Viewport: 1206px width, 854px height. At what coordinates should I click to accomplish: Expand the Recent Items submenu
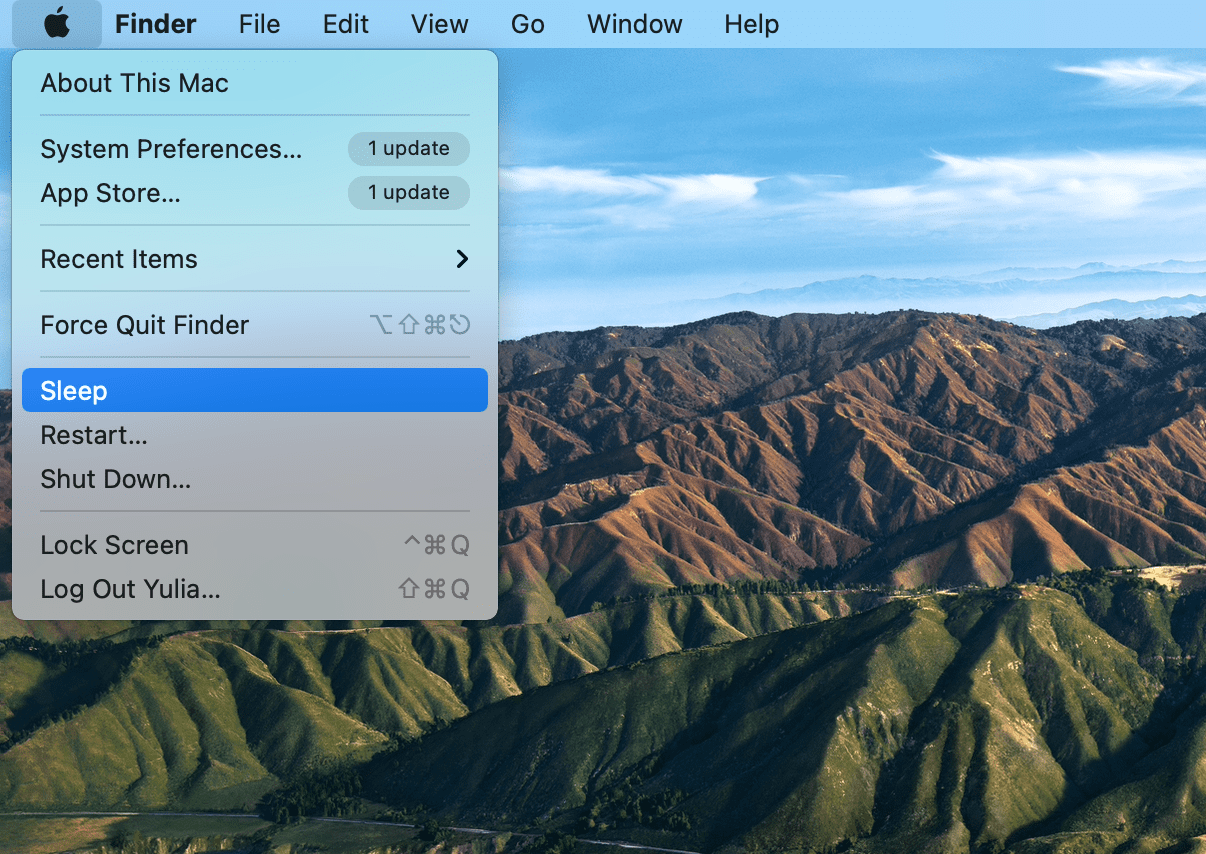(x=119, y=258)
